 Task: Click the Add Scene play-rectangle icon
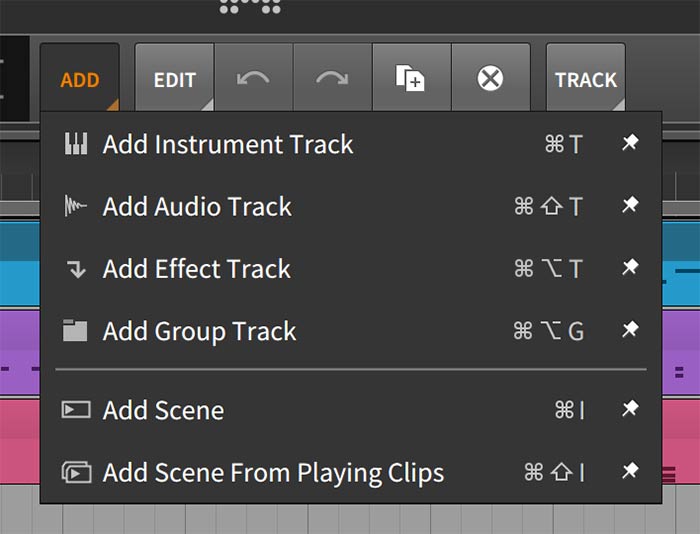point(76,409)
